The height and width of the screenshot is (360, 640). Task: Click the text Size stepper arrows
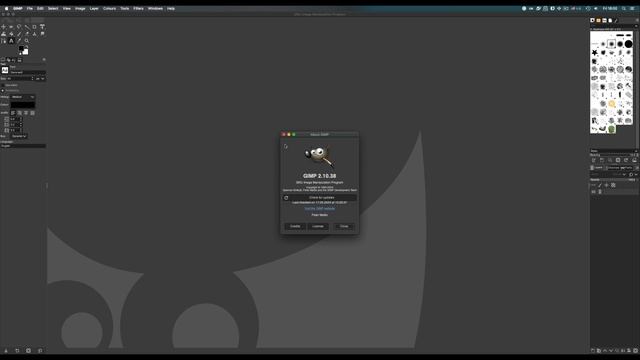point(32,78)
